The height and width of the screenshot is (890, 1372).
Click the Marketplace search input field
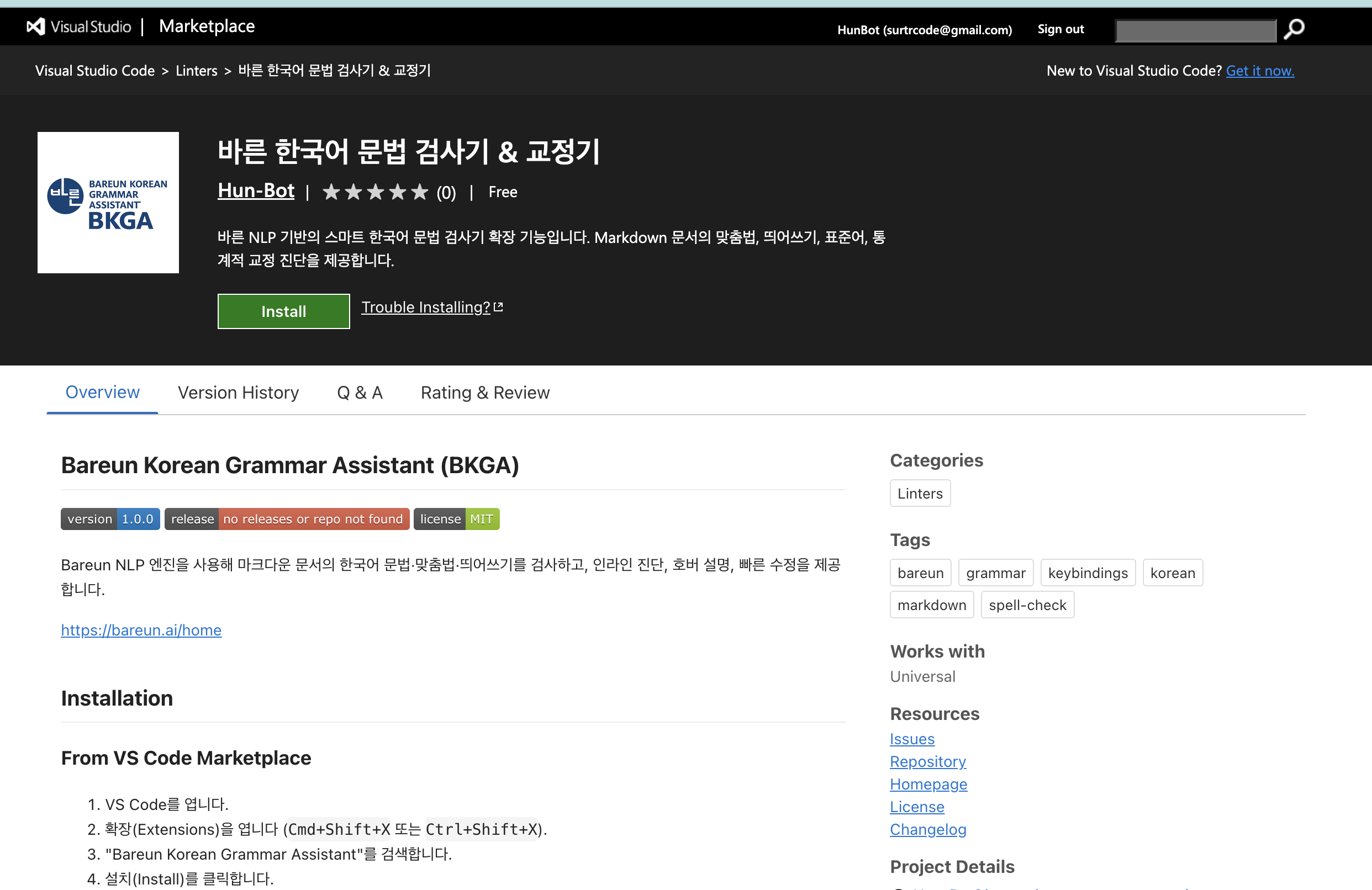coord(1196,30)
